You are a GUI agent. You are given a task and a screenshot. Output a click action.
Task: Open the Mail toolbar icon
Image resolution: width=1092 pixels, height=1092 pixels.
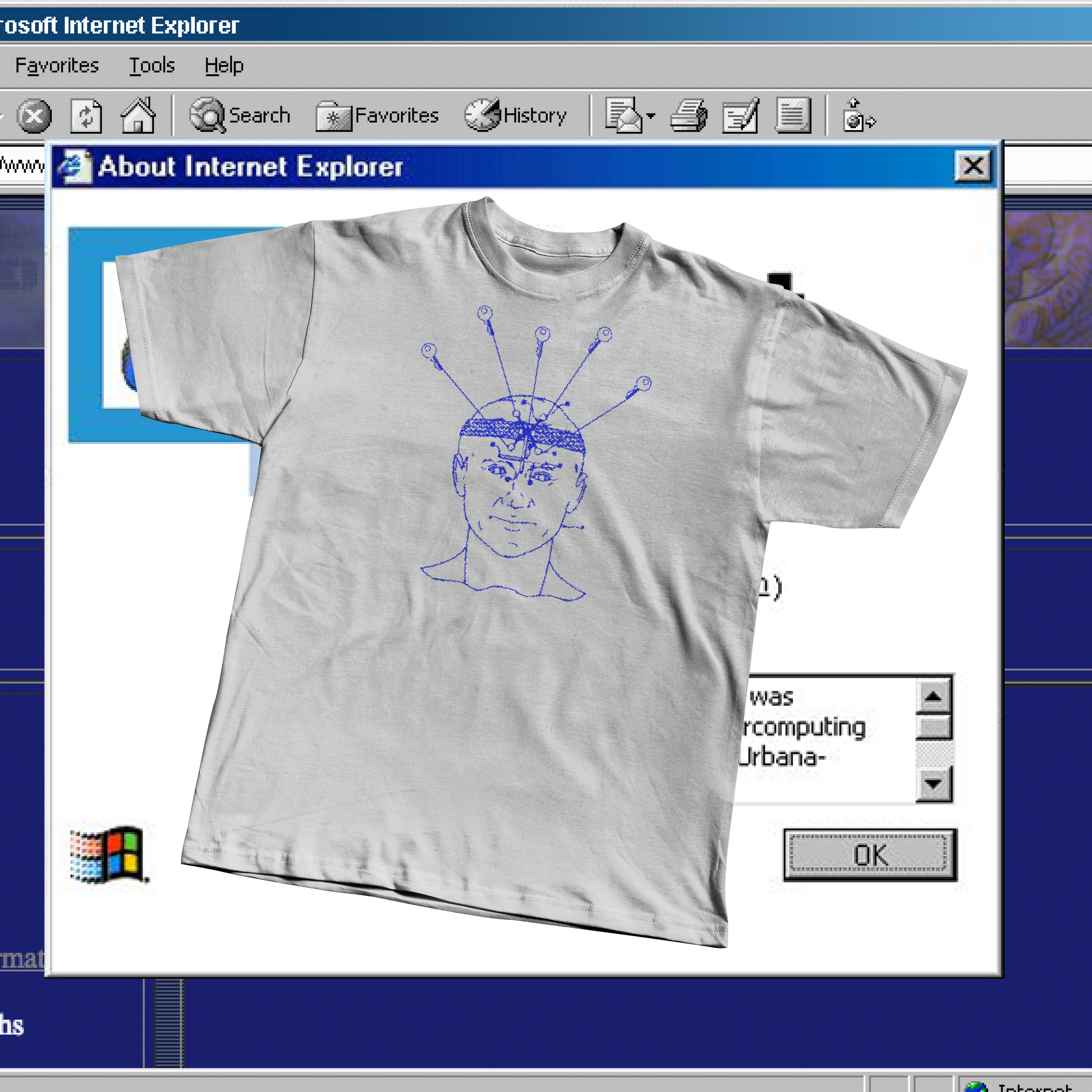[623, 115]
